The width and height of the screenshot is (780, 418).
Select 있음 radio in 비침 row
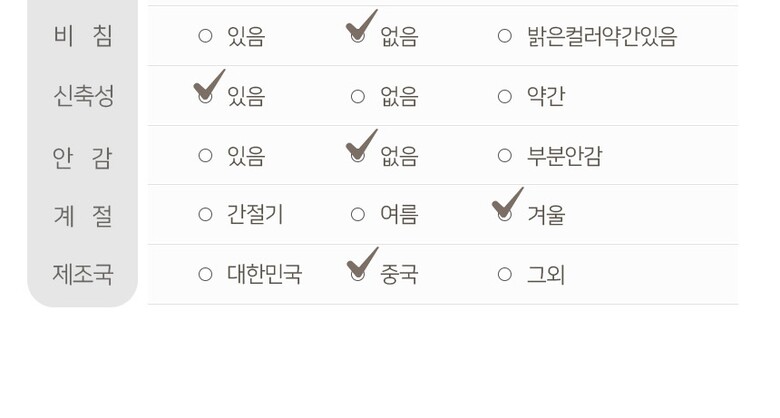[205, 37]
